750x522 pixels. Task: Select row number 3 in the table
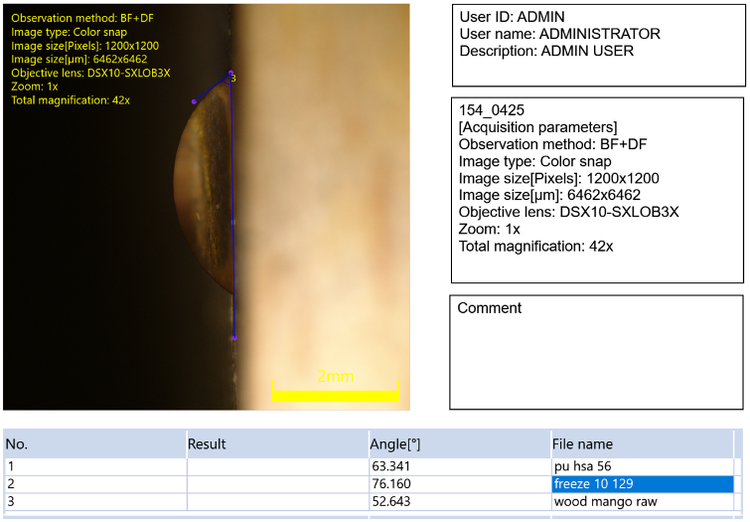pos(11,501)
